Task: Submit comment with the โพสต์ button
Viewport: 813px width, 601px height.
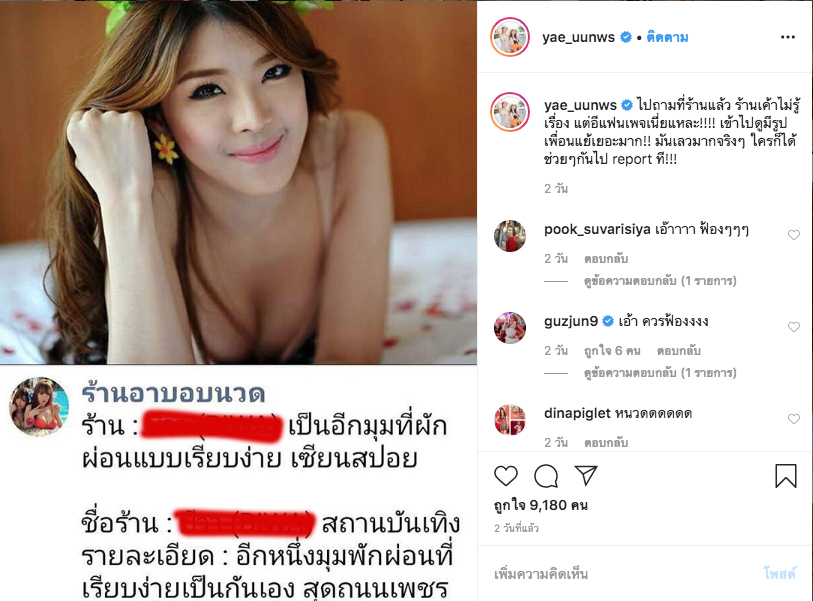Action: point(779,574)
